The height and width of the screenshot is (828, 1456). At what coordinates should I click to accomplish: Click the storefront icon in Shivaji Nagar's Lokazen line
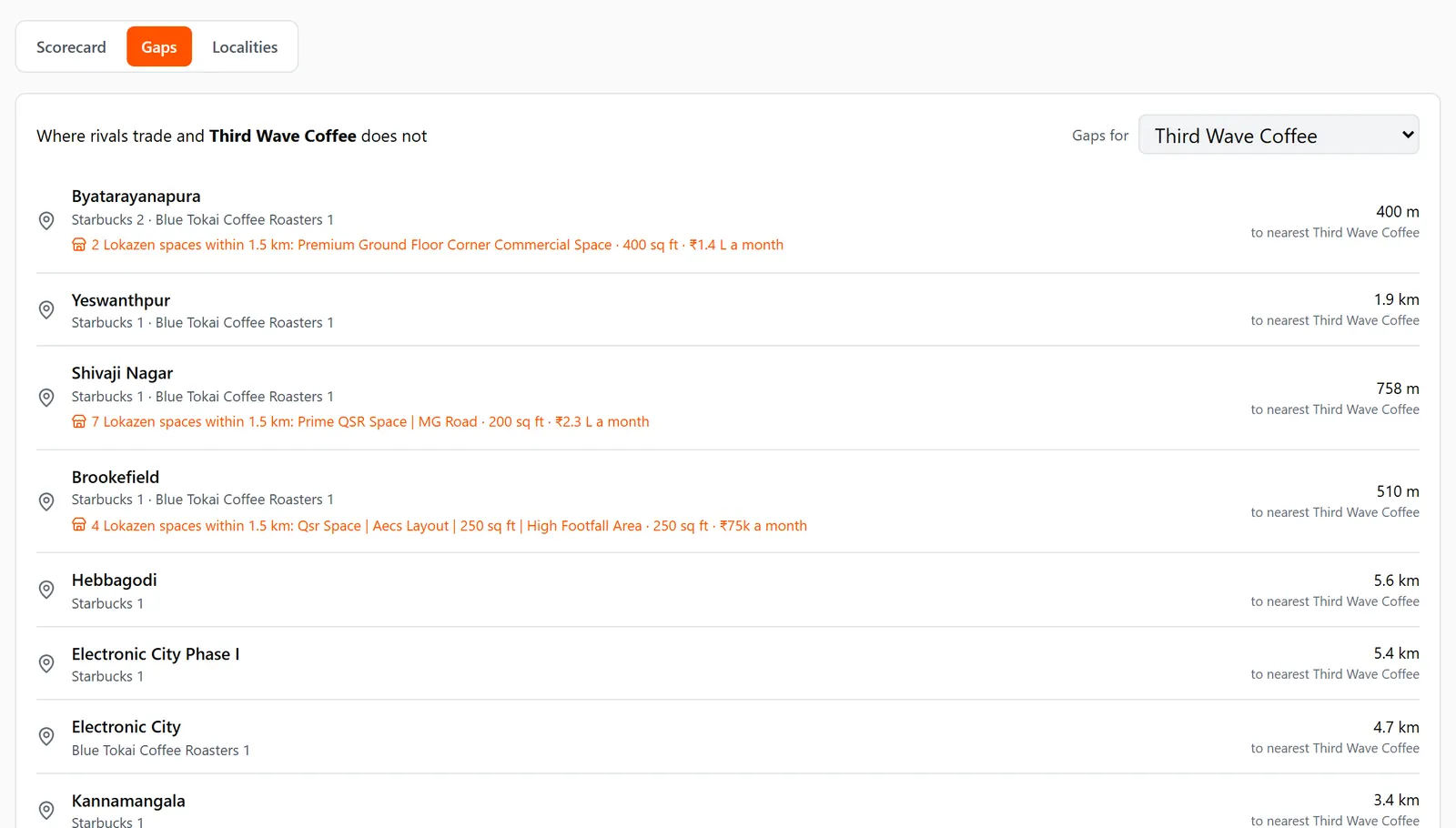coord(79,421)
